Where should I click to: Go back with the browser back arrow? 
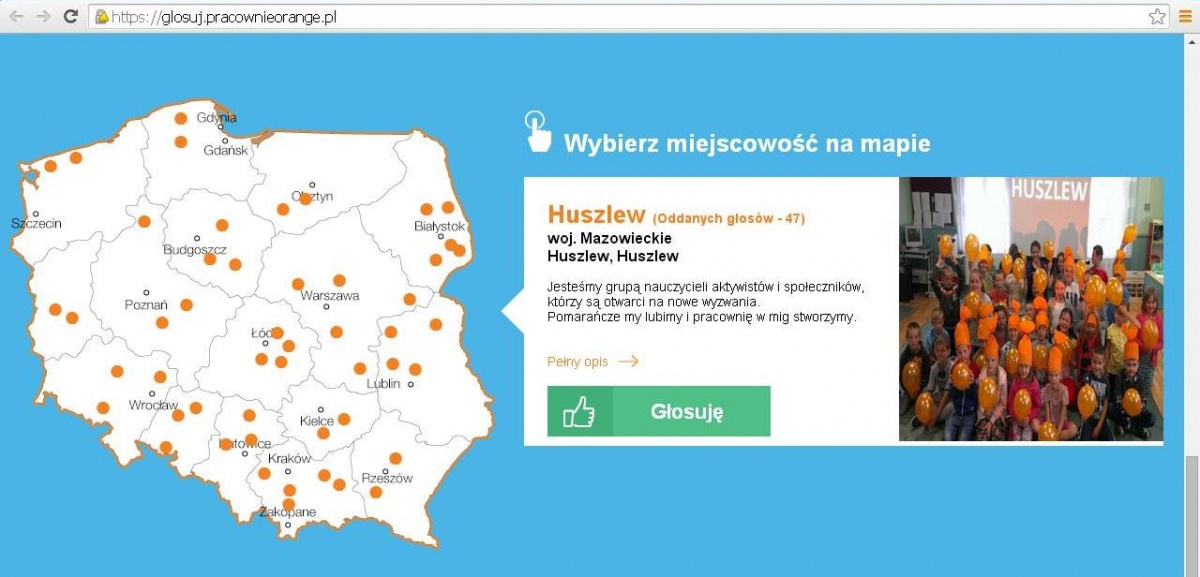click(16, 16)
